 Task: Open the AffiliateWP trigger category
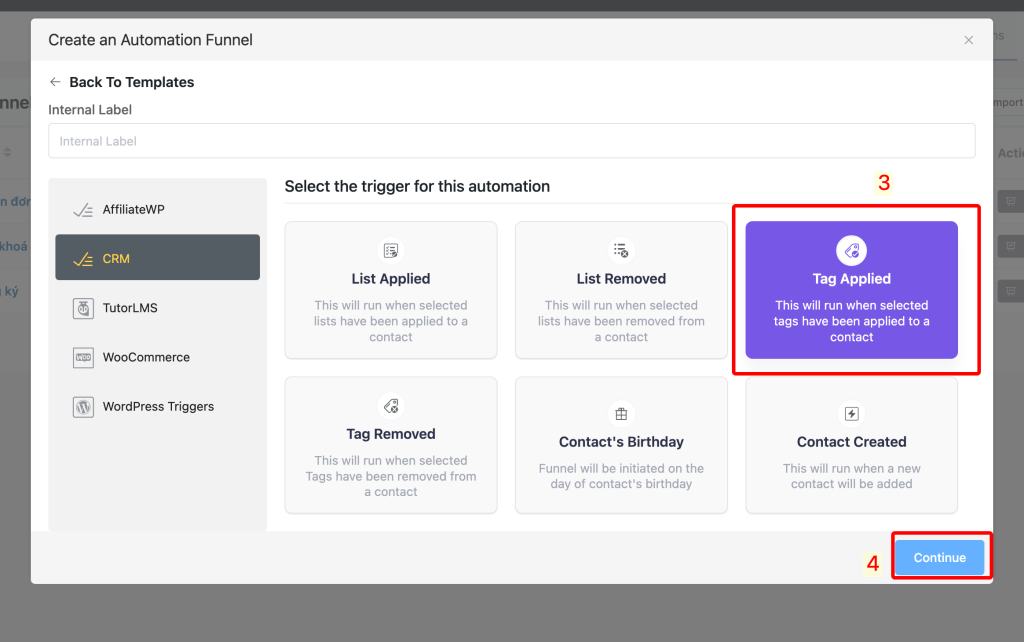tap(133, 210)
